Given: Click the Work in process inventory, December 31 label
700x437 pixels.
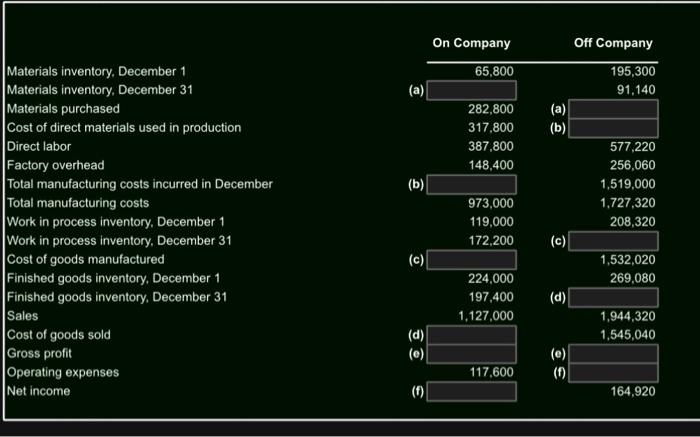Looking at the screenshot, I should [x=119, y=241].
